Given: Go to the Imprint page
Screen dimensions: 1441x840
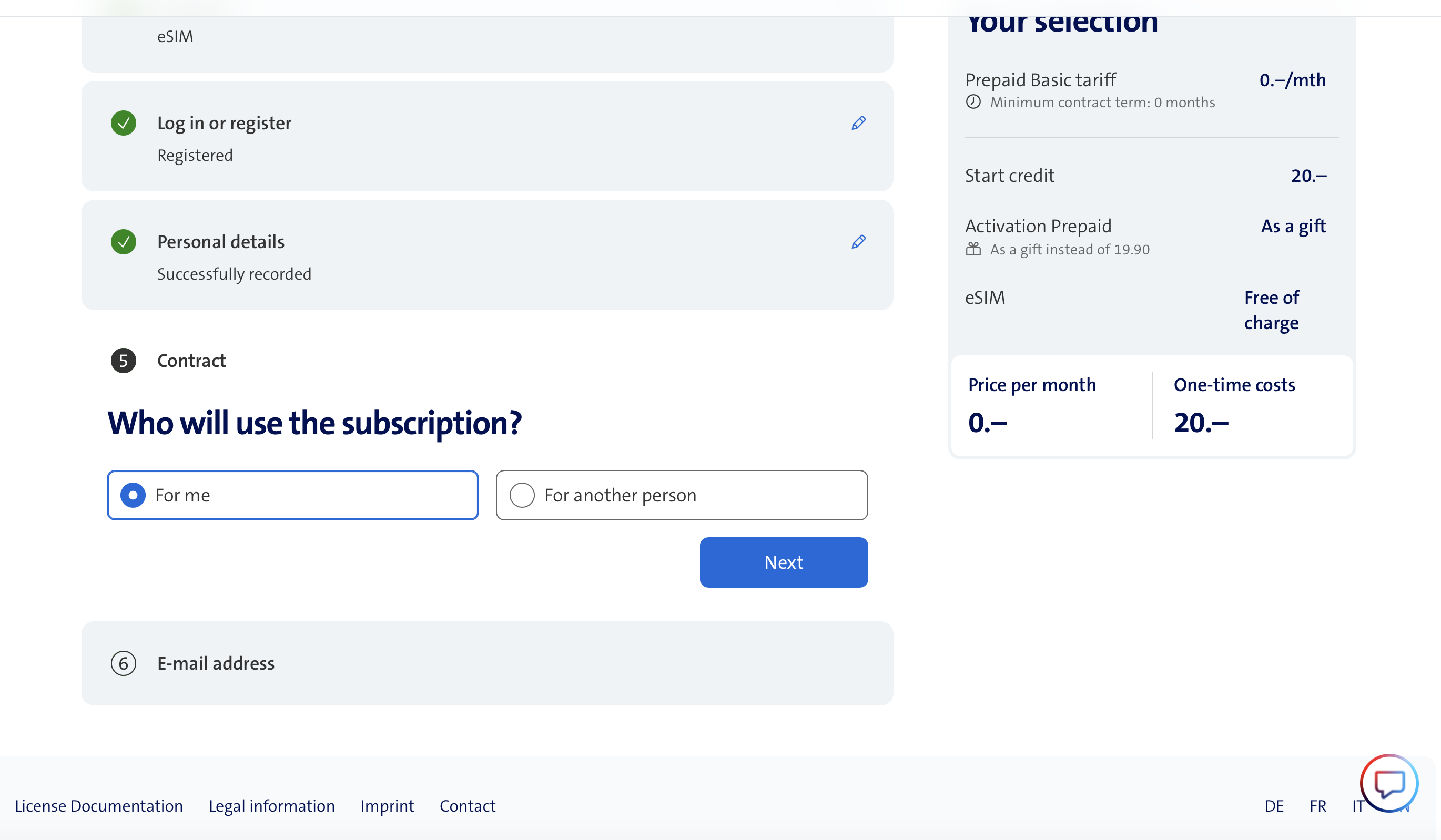Looking at the screenshot, I should (387, 806).
